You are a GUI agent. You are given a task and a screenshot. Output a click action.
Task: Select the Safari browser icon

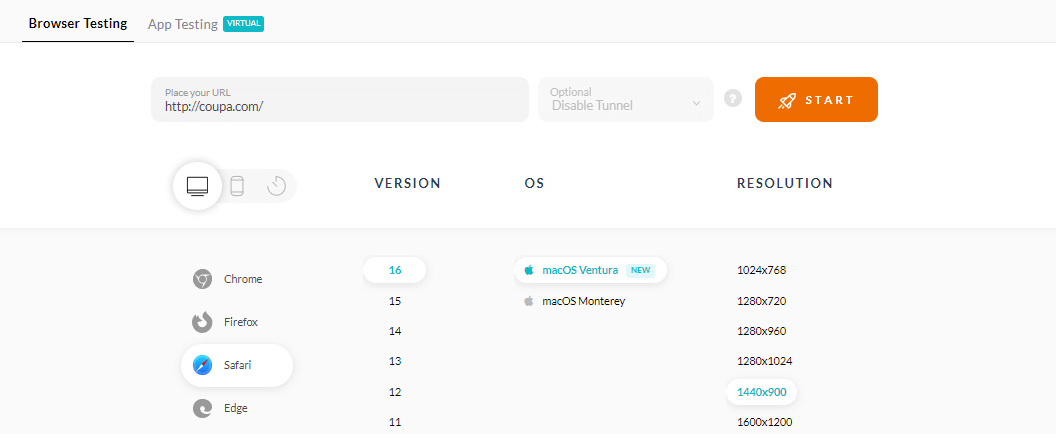coord(202,365)
